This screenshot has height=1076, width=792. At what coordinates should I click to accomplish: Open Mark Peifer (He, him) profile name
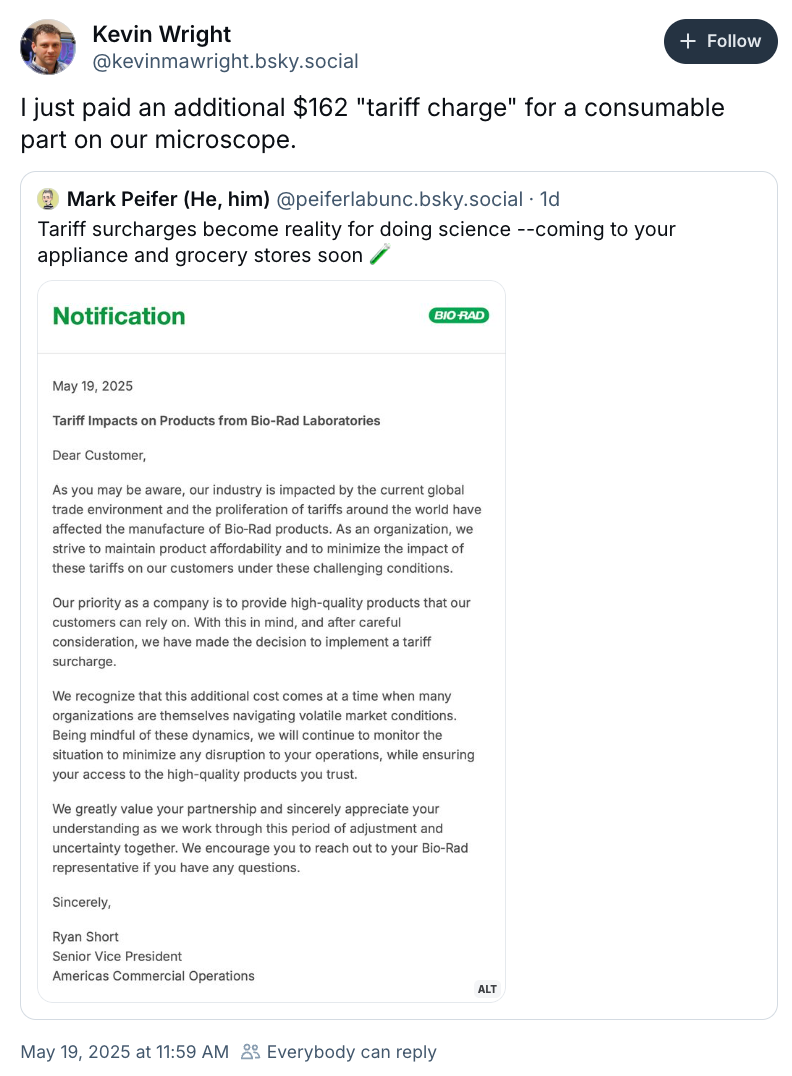coord(168,199)
